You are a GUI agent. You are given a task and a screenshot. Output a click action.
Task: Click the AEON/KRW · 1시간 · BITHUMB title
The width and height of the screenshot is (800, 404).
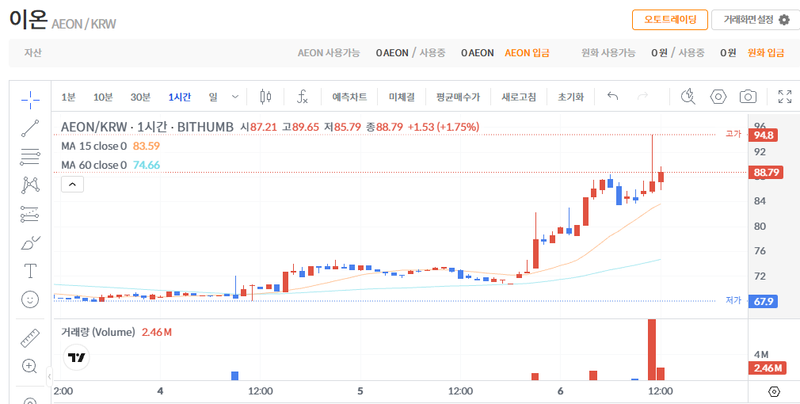click(x=147, y=127)
